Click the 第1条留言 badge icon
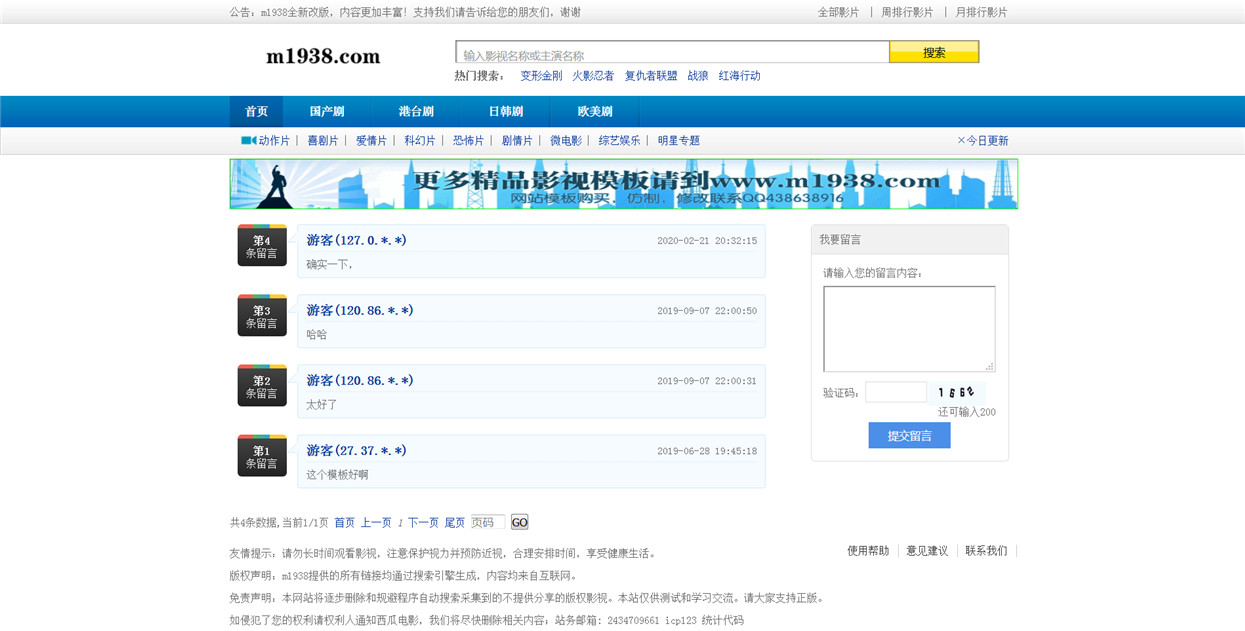The height and width of the screenshot is (631, 1245). (262, 455)
